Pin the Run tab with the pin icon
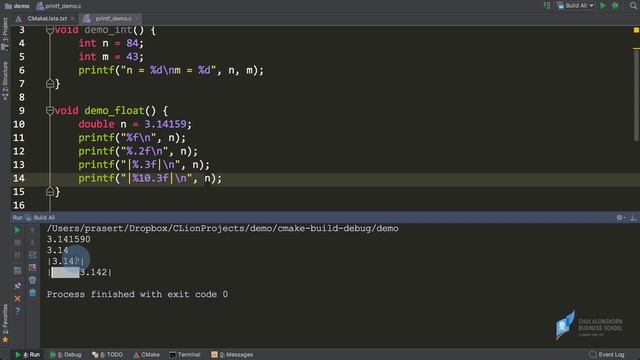This screenshot has height=360, width=640. [x=17, y=286]
